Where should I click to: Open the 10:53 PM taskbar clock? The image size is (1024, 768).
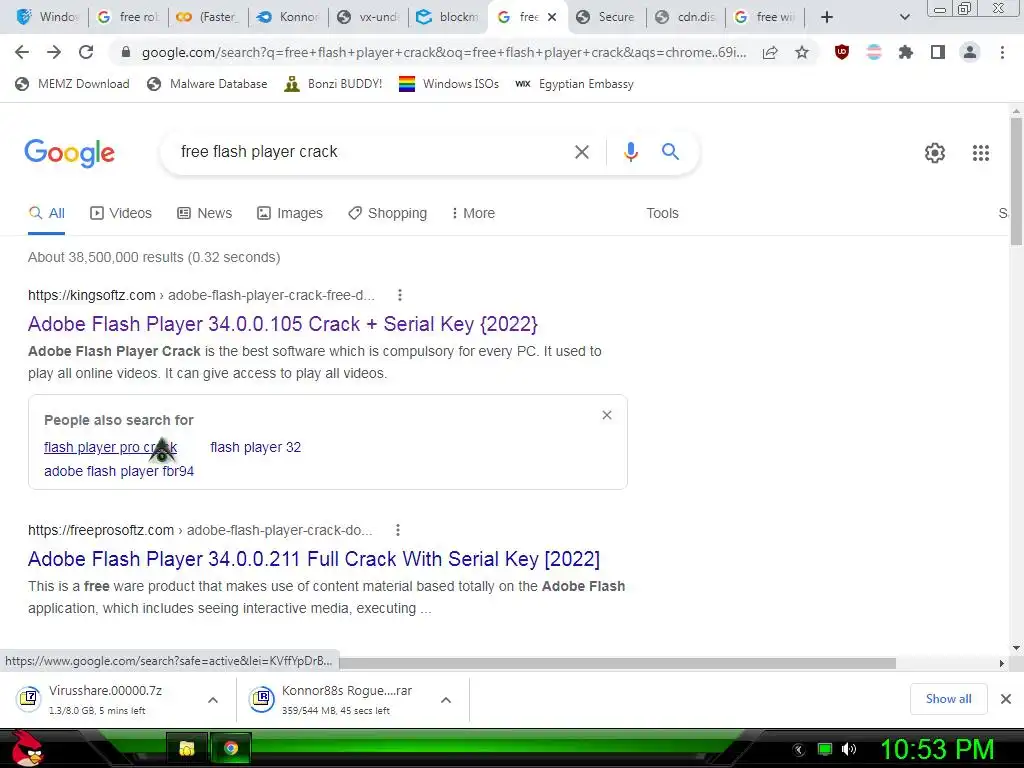pyautogui.click(x=937, y=749)
